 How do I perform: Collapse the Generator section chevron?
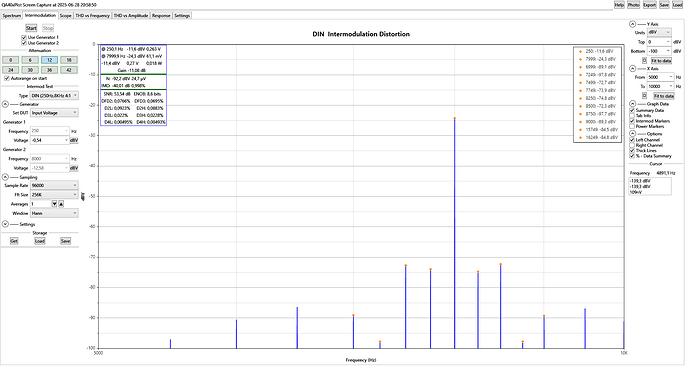(x=5, y=104)
